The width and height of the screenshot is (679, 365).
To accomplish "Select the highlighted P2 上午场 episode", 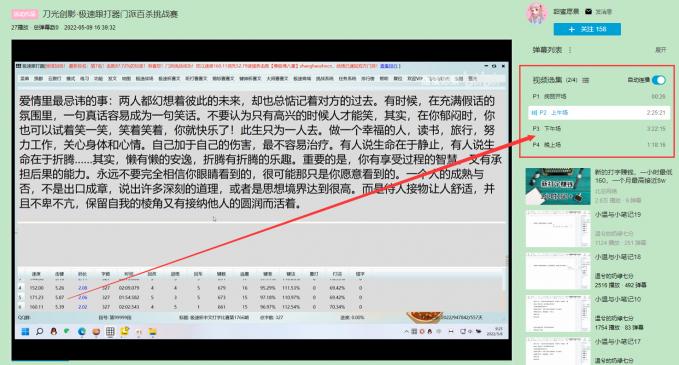I will point(599,113).
